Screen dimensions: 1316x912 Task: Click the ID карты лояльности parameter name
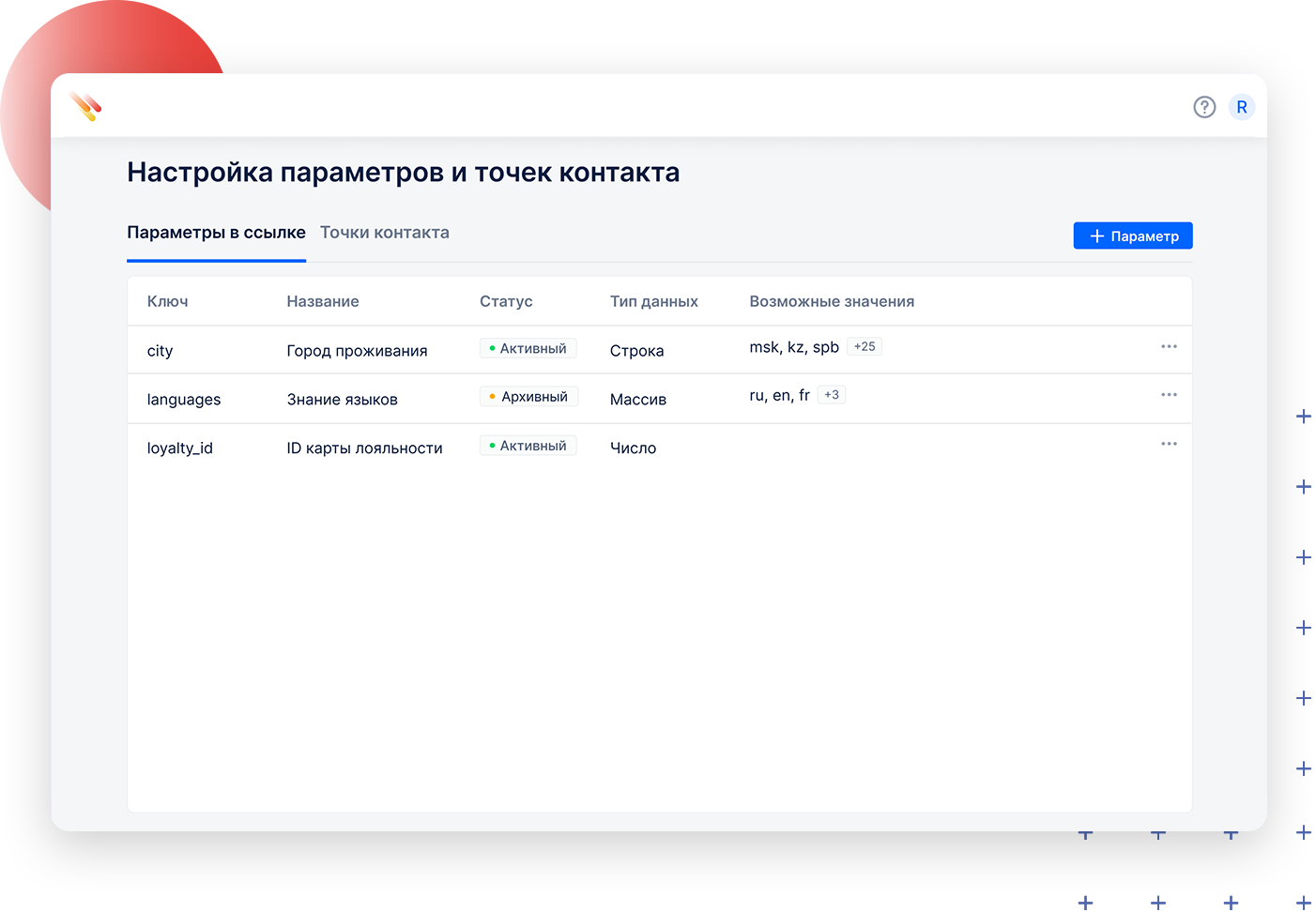tap(364, 448)
